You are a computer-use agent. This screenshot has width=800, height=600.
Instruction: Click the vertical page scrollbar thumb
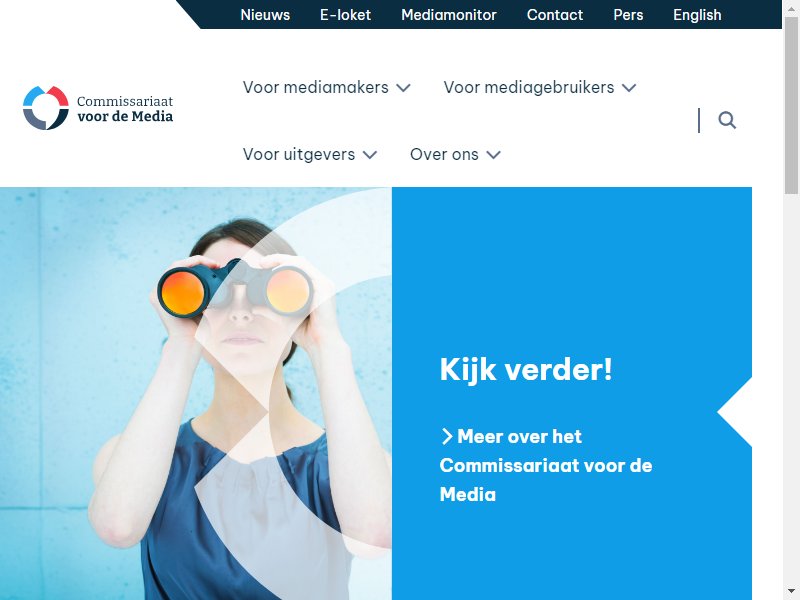tap(791, 106)
